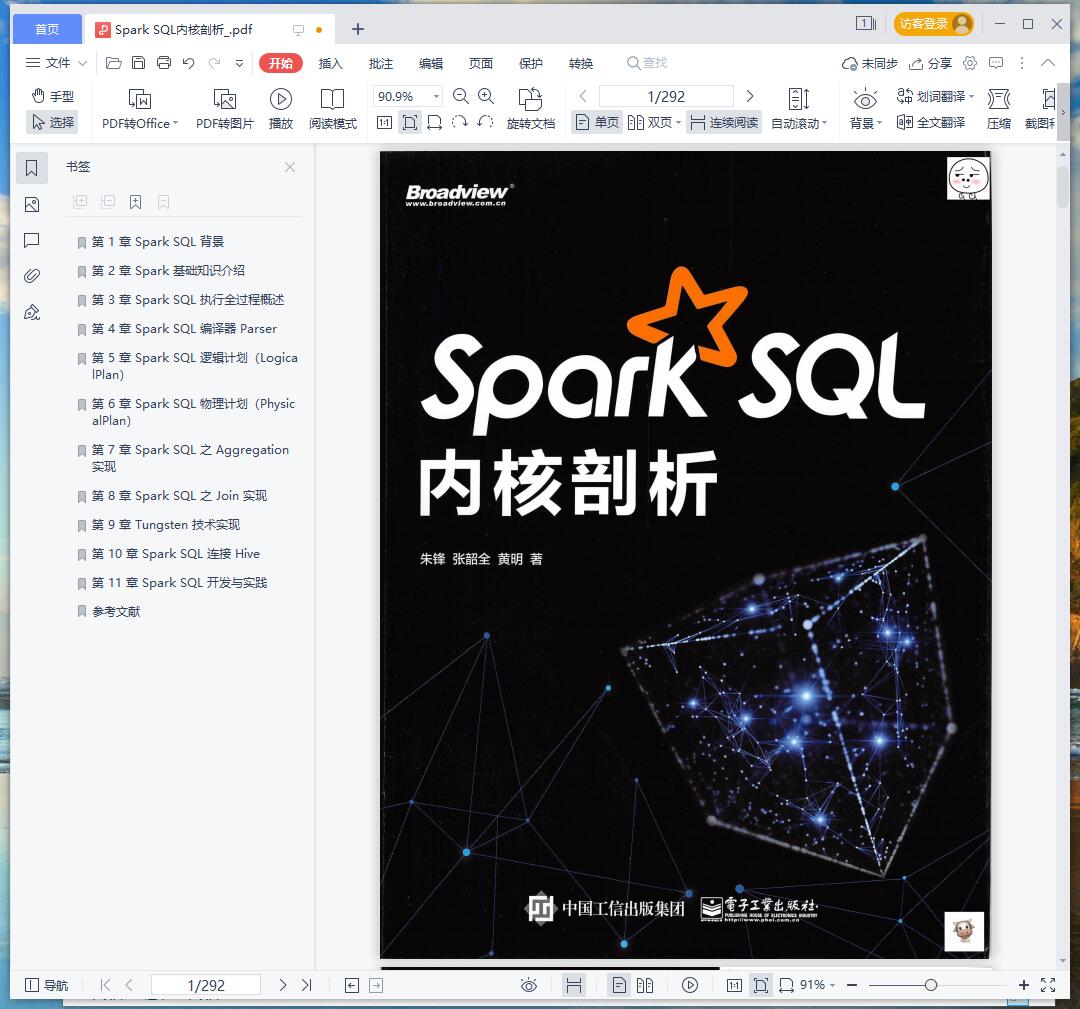Select the 手型 hand tool
The image size is (1080, 1009).
click(53, 96)
